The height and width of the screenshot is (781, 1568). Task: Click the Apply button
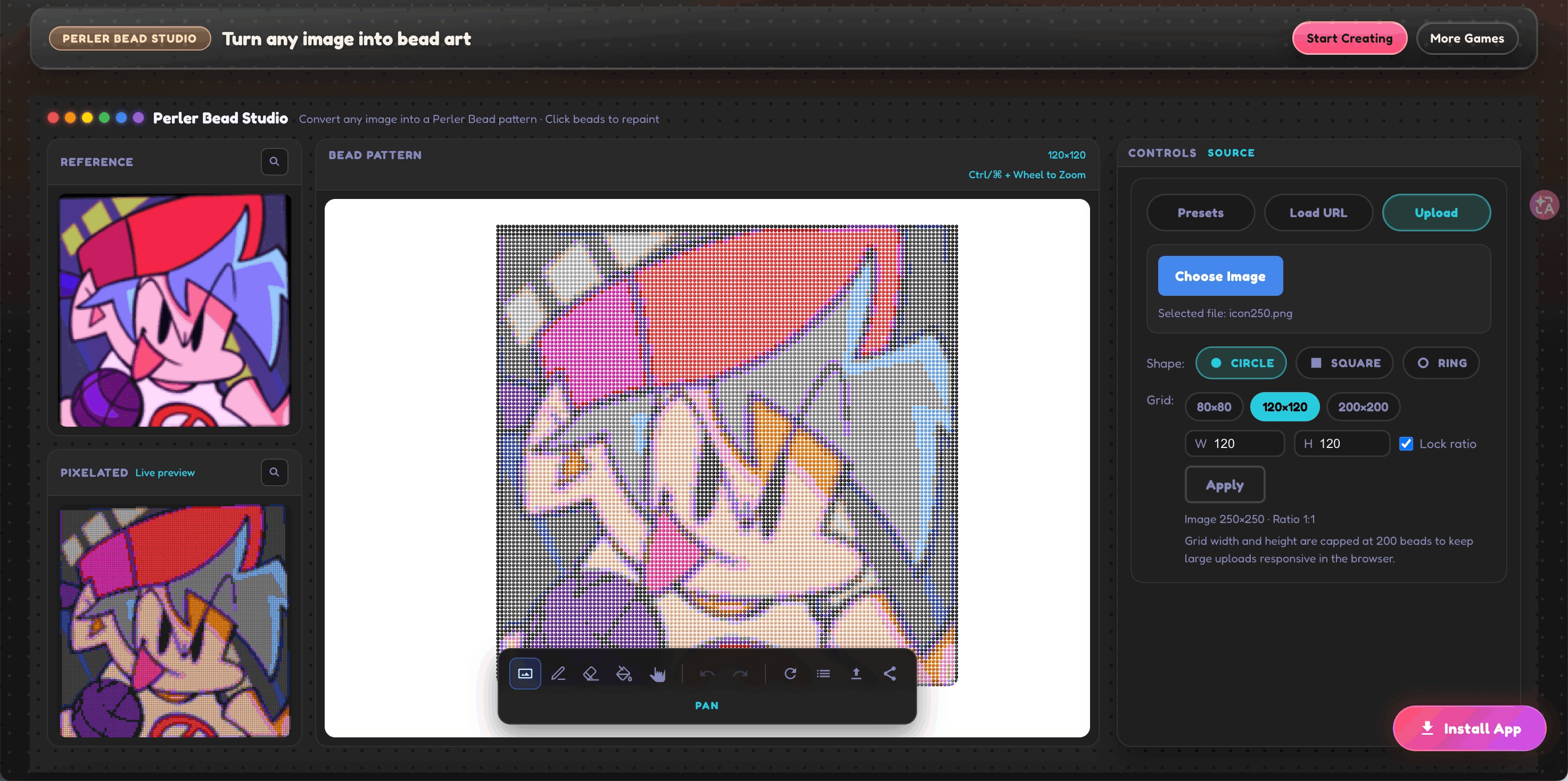(x=1225, y=485)
